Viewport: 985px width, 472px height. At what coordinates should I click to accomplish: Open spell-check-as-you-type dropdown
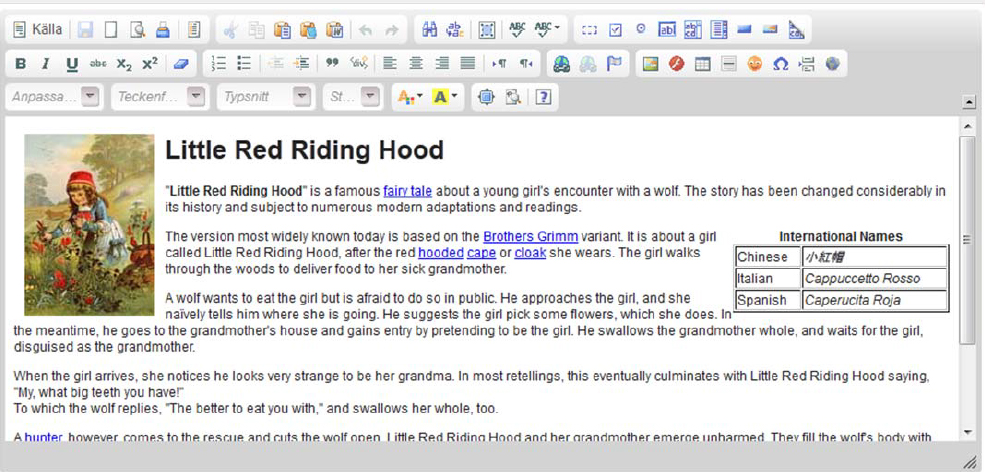point(547,30)
